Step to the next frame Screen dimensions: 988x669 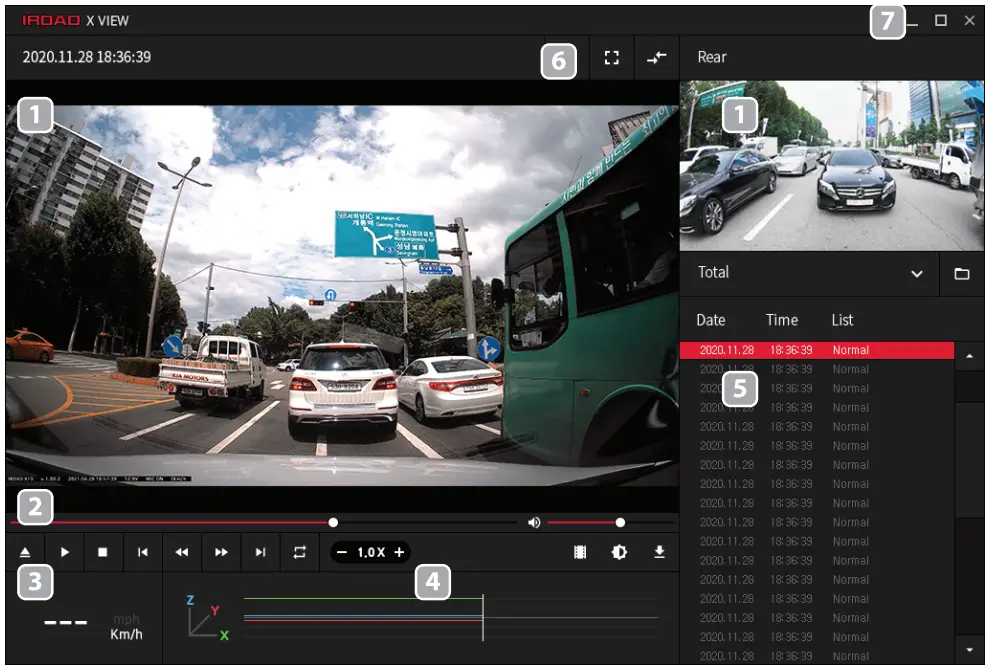pyautogui.click(x=263, y=551)
